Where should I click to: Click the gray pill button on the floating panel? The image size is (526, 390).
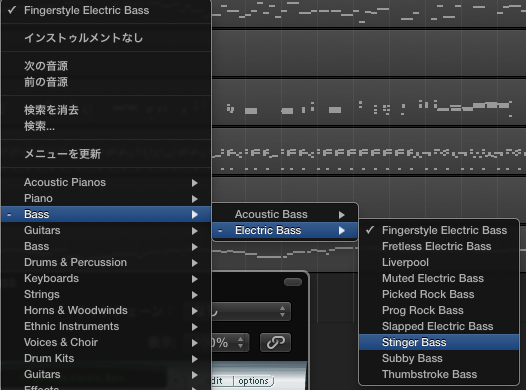293,282
